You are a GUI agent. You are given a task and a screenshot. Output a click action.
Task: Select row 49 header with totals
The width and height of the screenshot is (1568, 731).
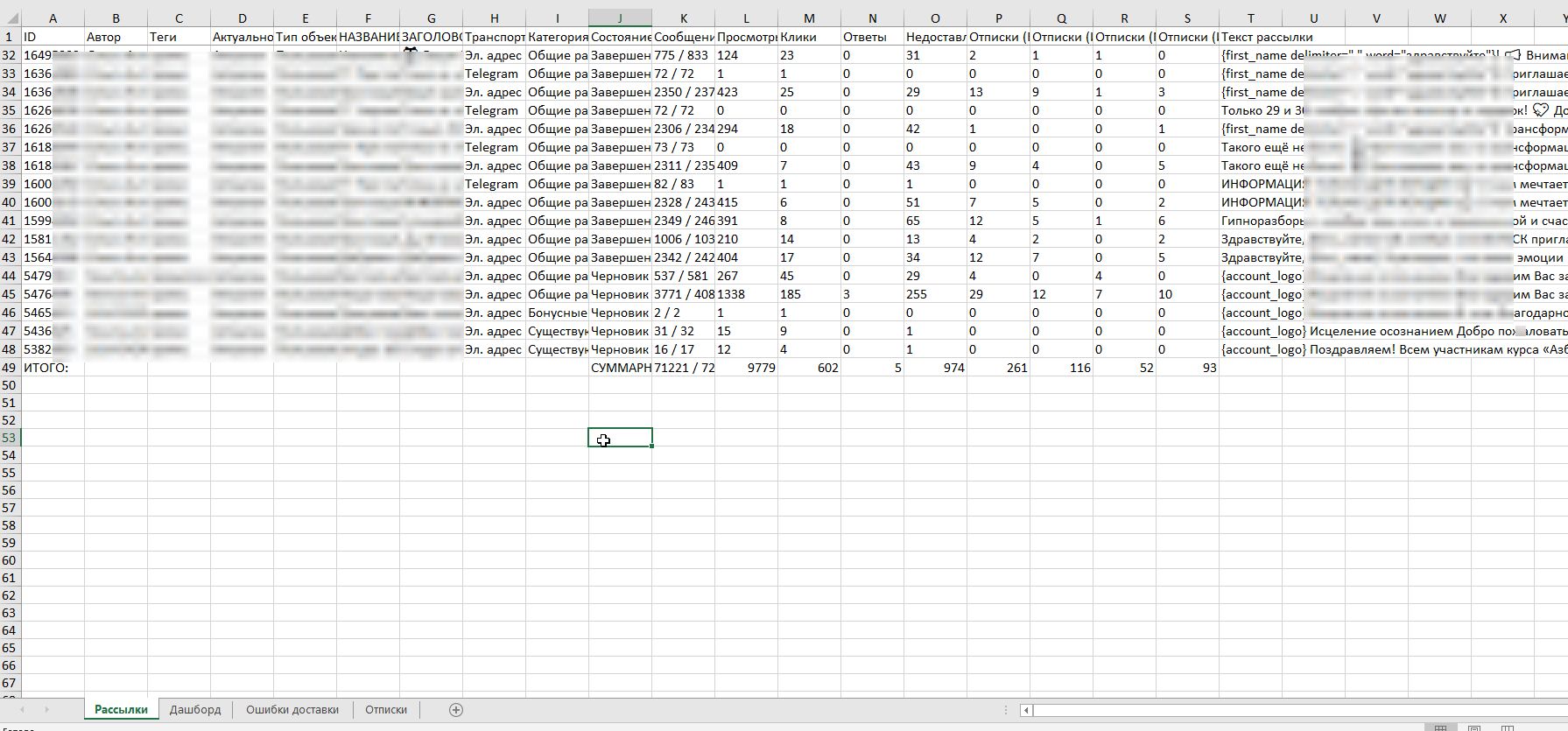coord(10,368)
